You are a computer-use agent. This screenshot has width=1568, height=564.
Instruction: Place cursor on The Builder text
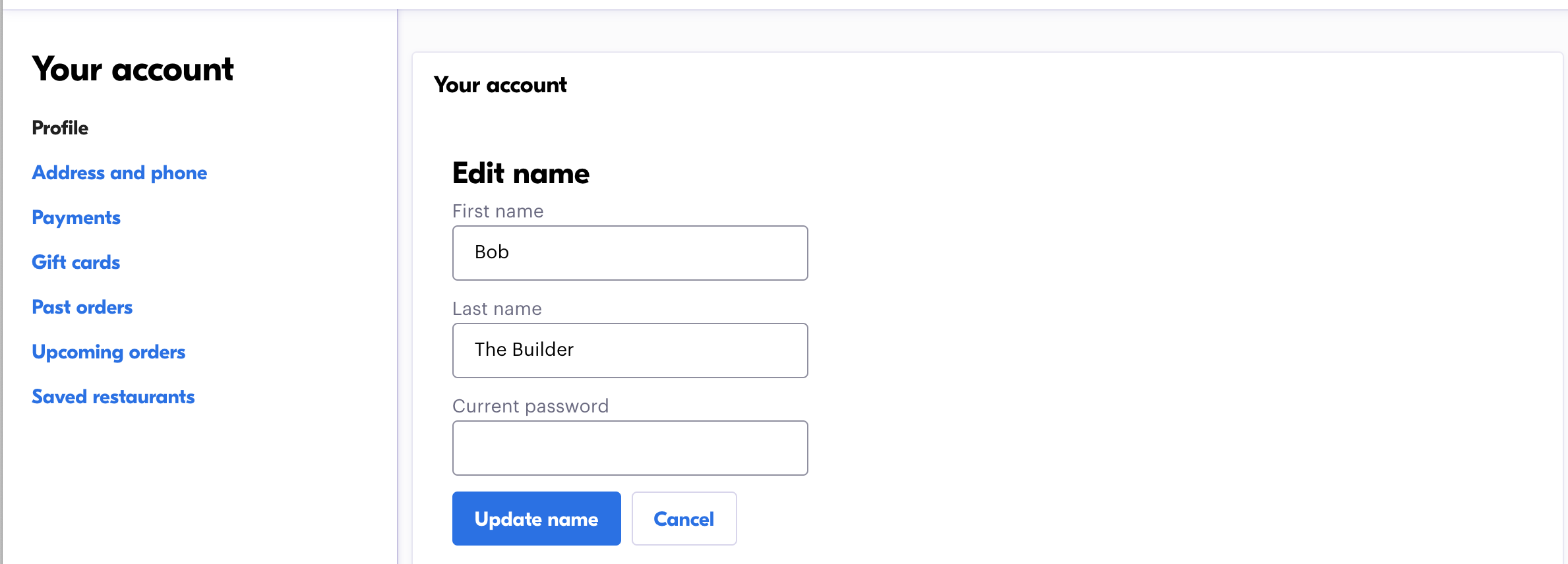coord(524,350)
